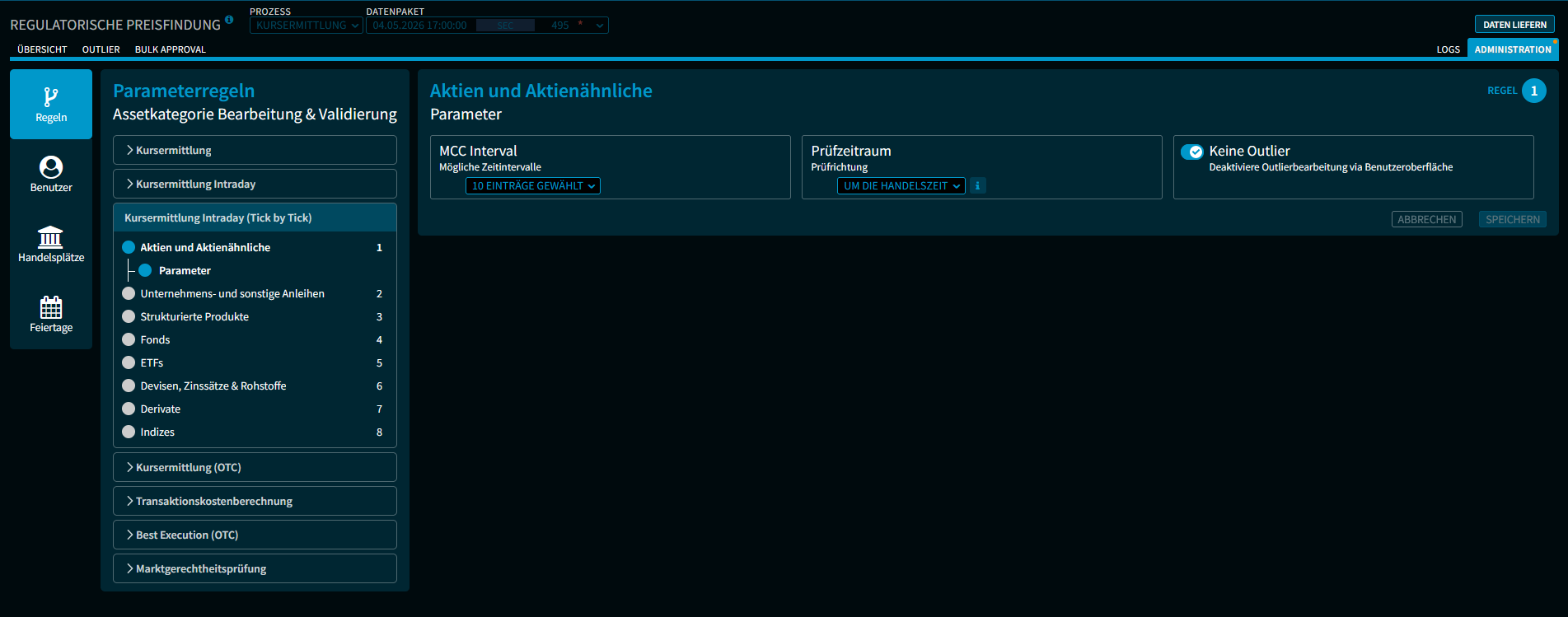Select Unternehmens- und sonstige Anleihen radio
This screenshot has height=617, width=1568.
(129, 293)
